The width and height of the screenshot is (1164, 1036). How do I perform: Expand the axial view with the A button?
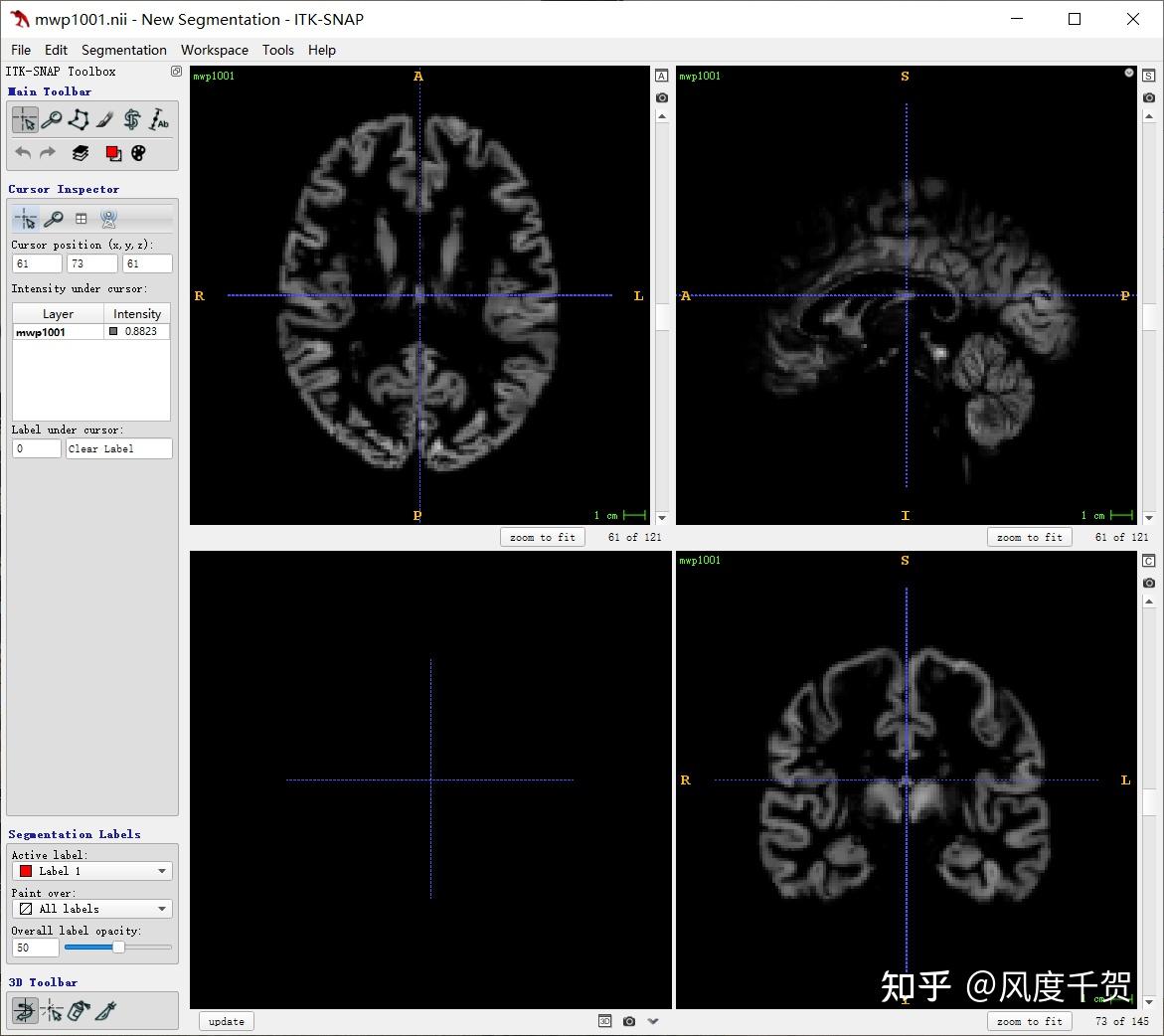tap(662, 76)
